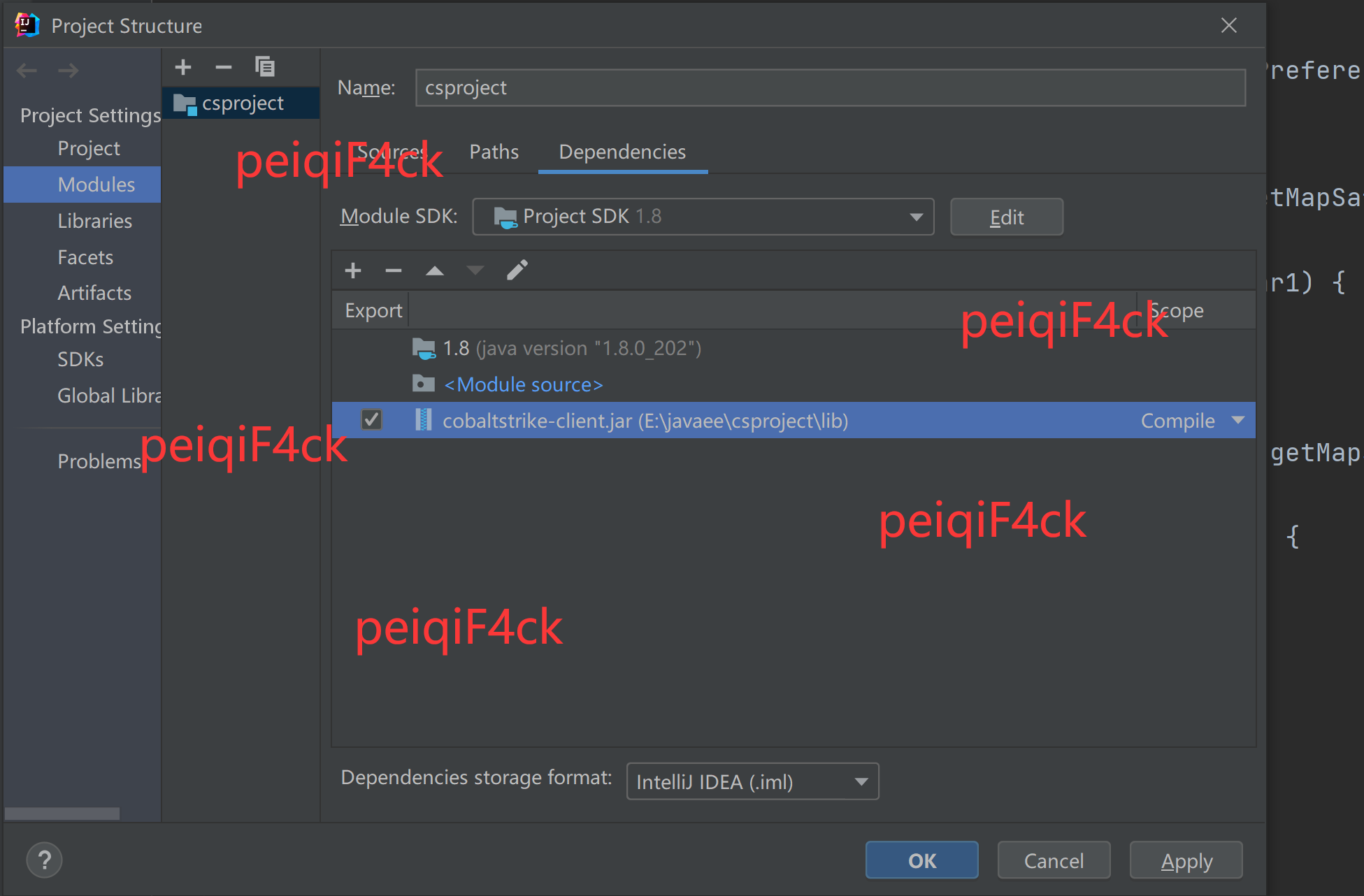Image resolution: width=1364 pixels, height=896 pixels.
Task: Click the Cancel button
Action: pyautogui.click(x=1054, y=860)
